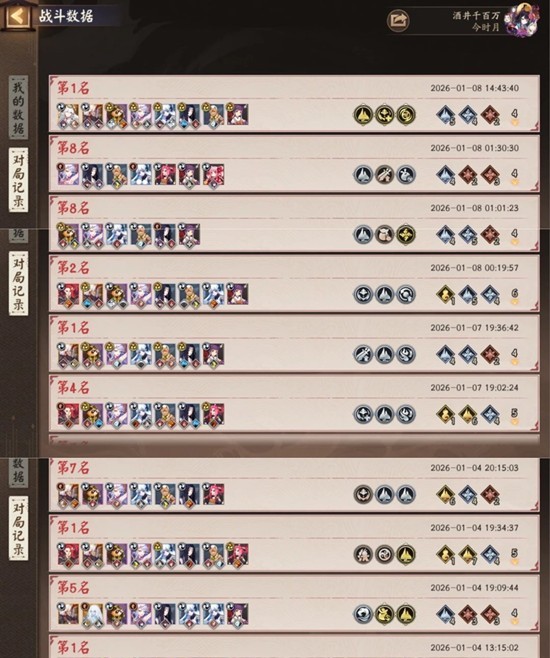Viewport: 550px width, 658px height.
Task: Open the 第4名 match record from 19:02:24
Action: [x=294, y=403]
